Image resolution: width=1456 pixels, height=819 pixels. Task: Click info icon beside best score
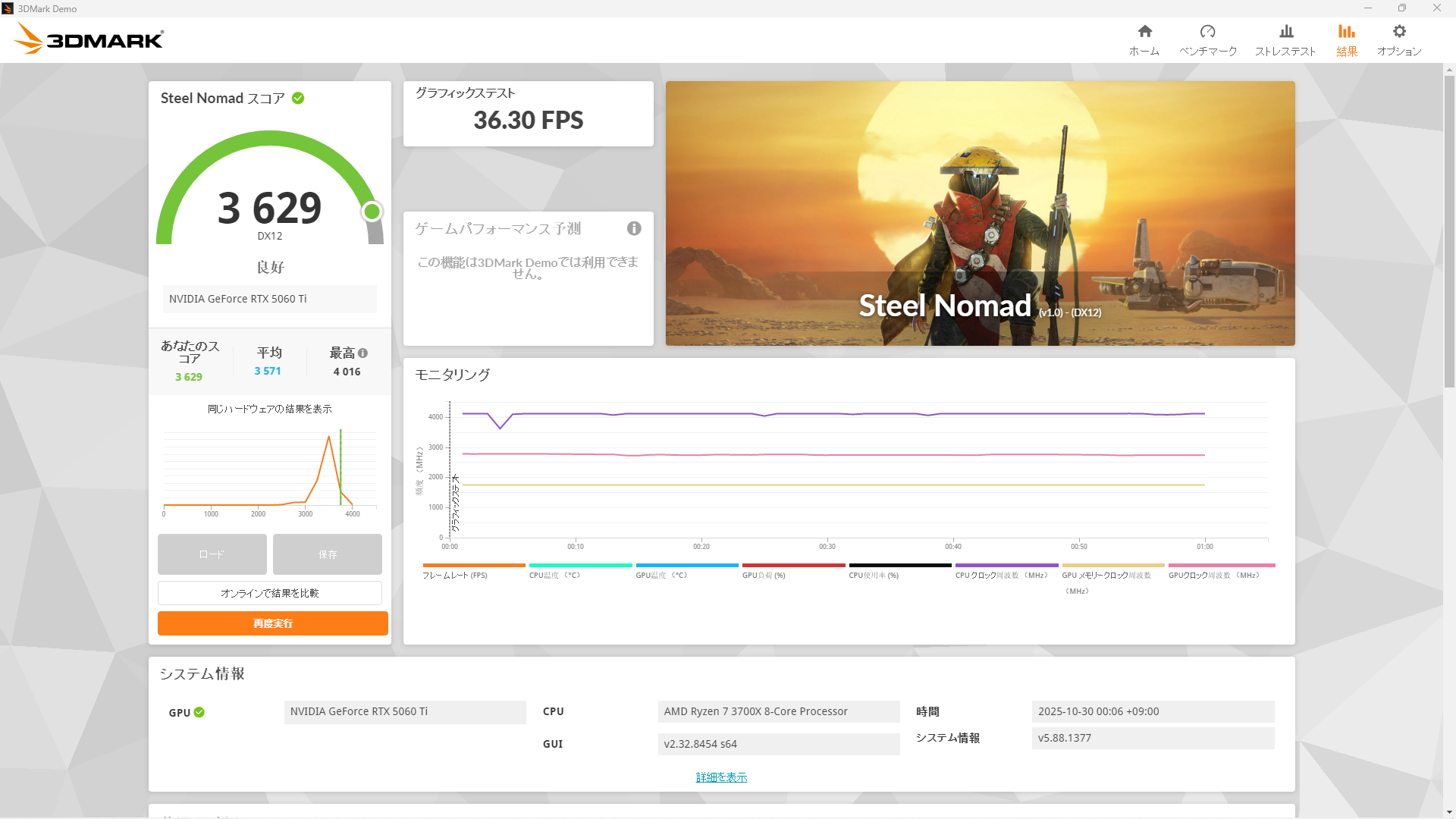[363, 353]
